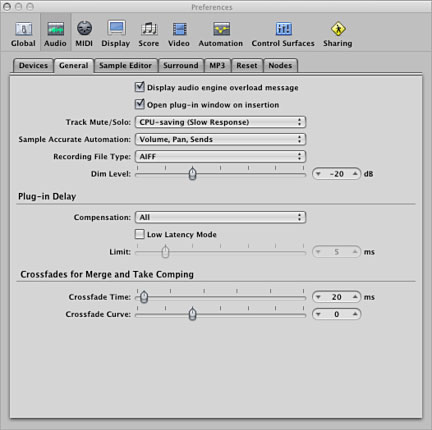Enable the Low Latency Mode checkbox
The image size is (432, 430).
(140, 234)
